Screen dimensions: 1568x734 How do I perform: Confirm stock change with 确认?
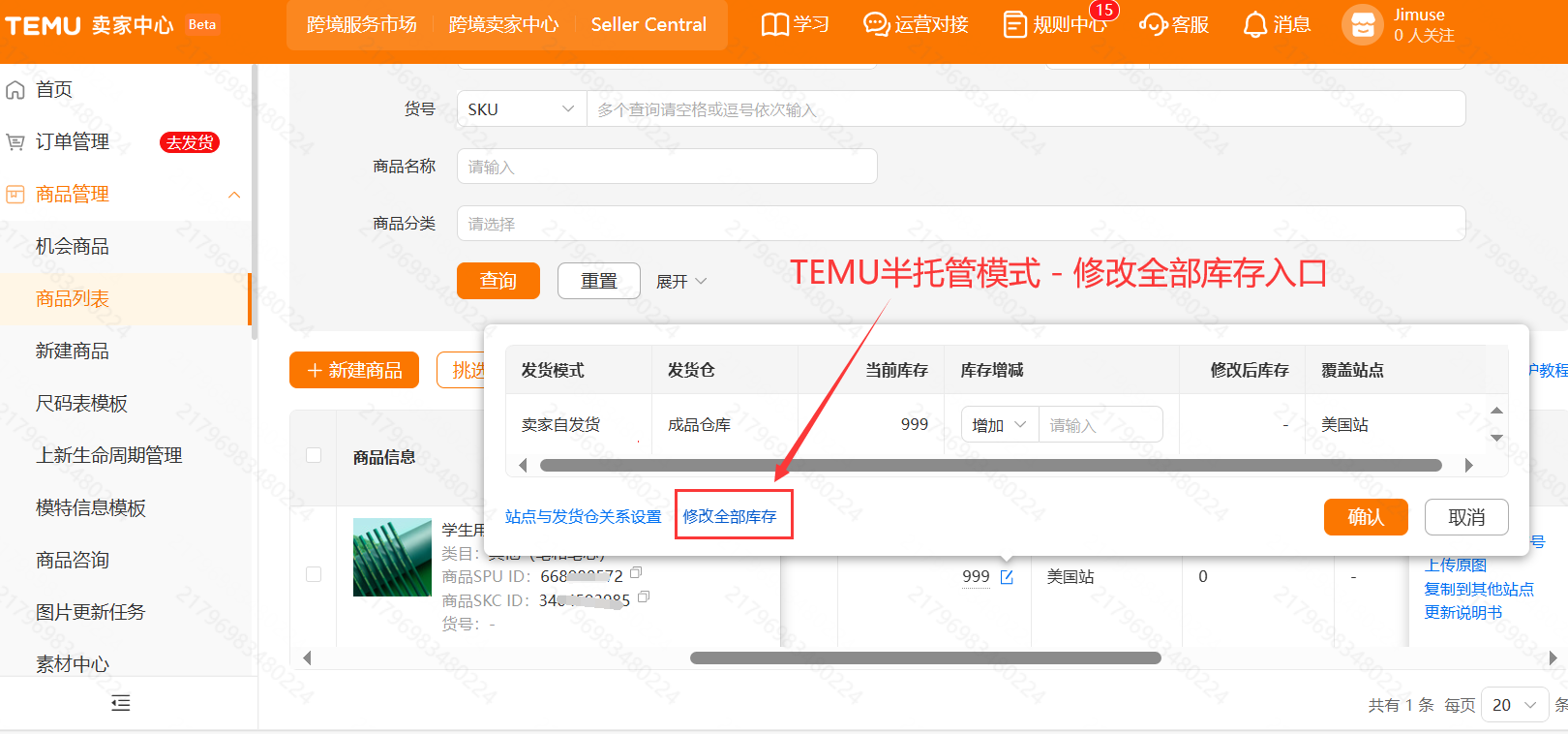click(x=1366, y=517)
